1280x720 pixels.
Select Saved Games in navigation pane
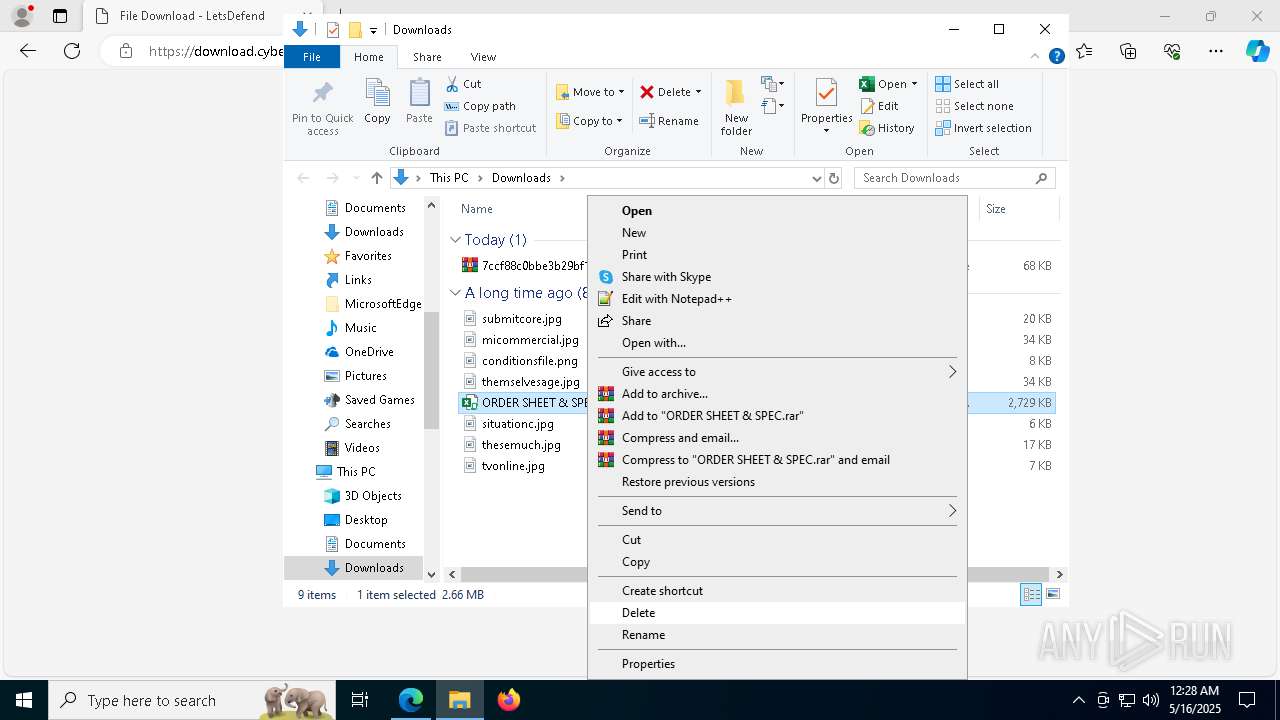[379, 400]
